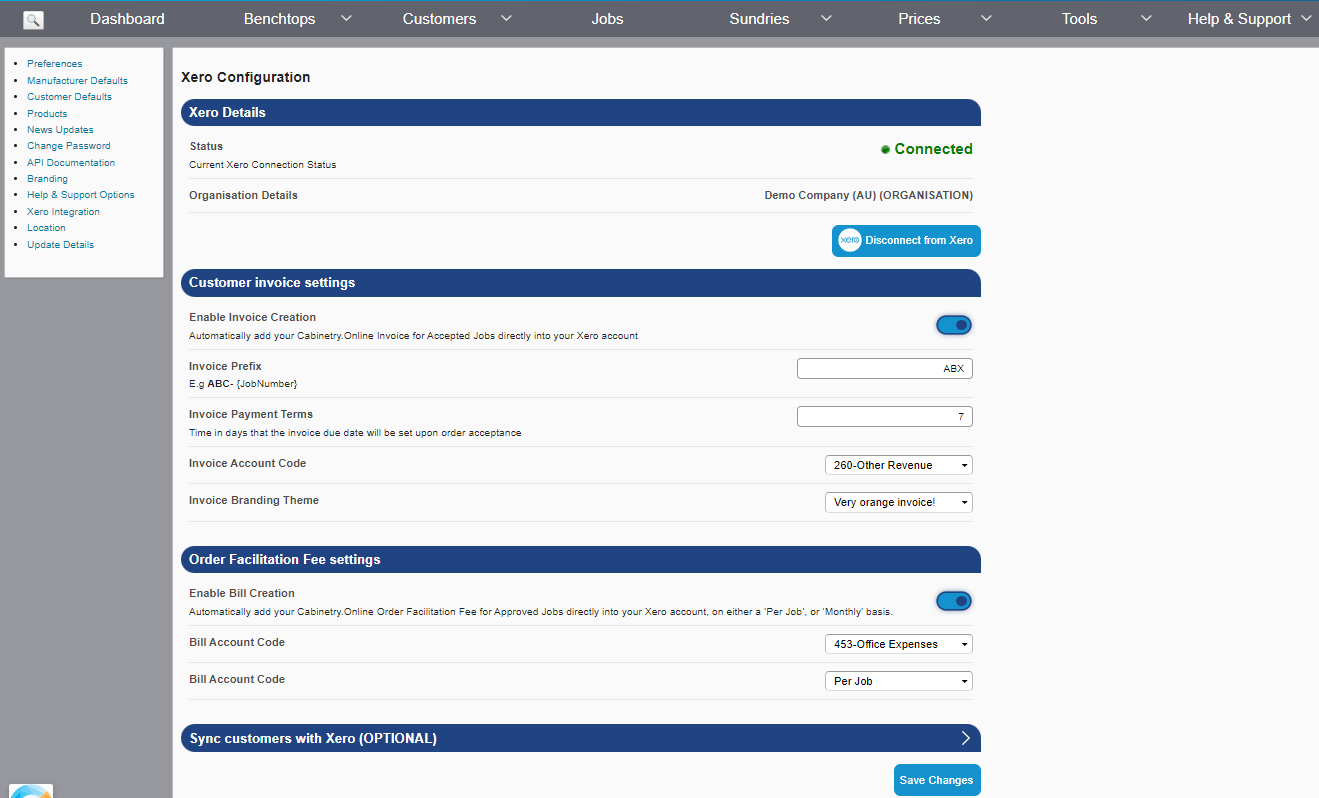Open API Documentation link
This screenshot has height=798, width=1319.
click(71, 163)
